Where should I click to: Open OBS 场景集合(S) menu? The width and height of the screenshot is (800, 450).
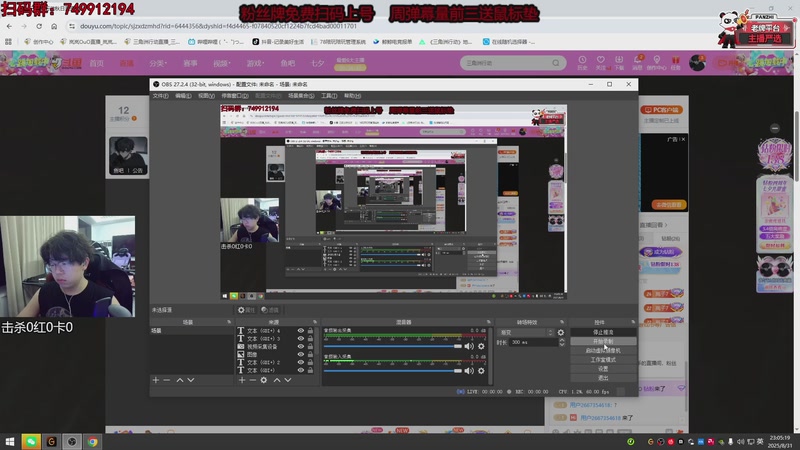301,96
